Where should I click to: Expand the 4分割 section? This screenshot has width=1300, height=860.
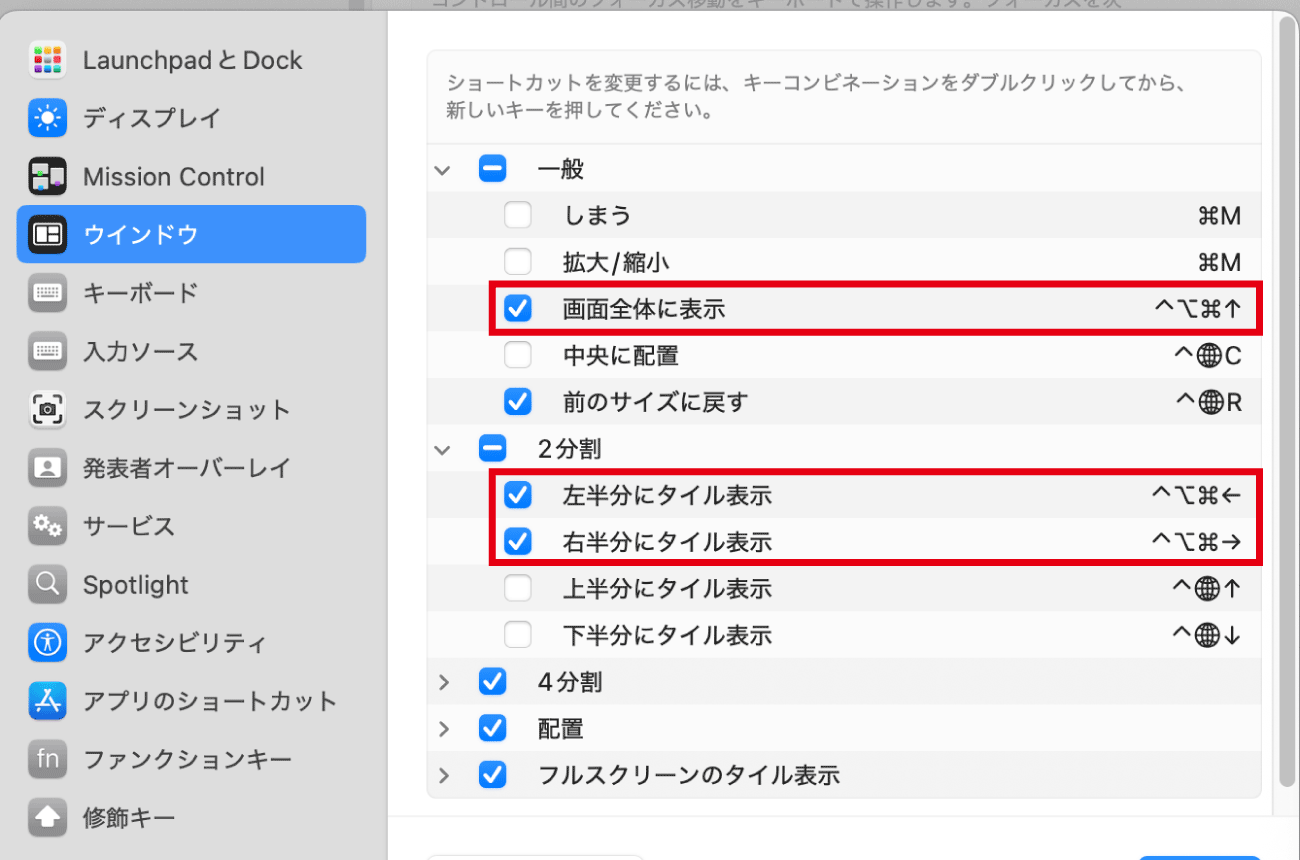[x=444, y=682]
